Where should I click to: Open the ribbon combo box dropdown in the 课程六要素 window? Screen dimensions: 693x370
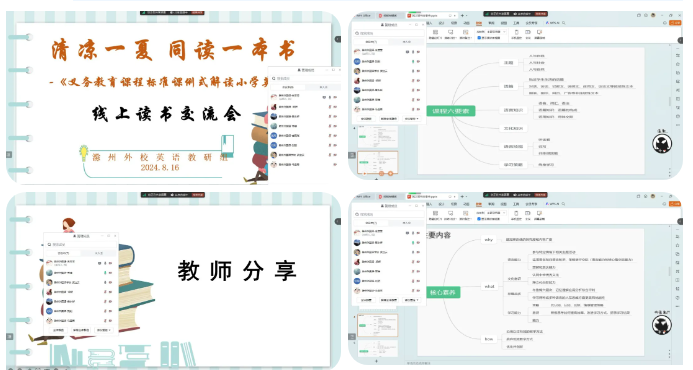[x=495, y=32]
